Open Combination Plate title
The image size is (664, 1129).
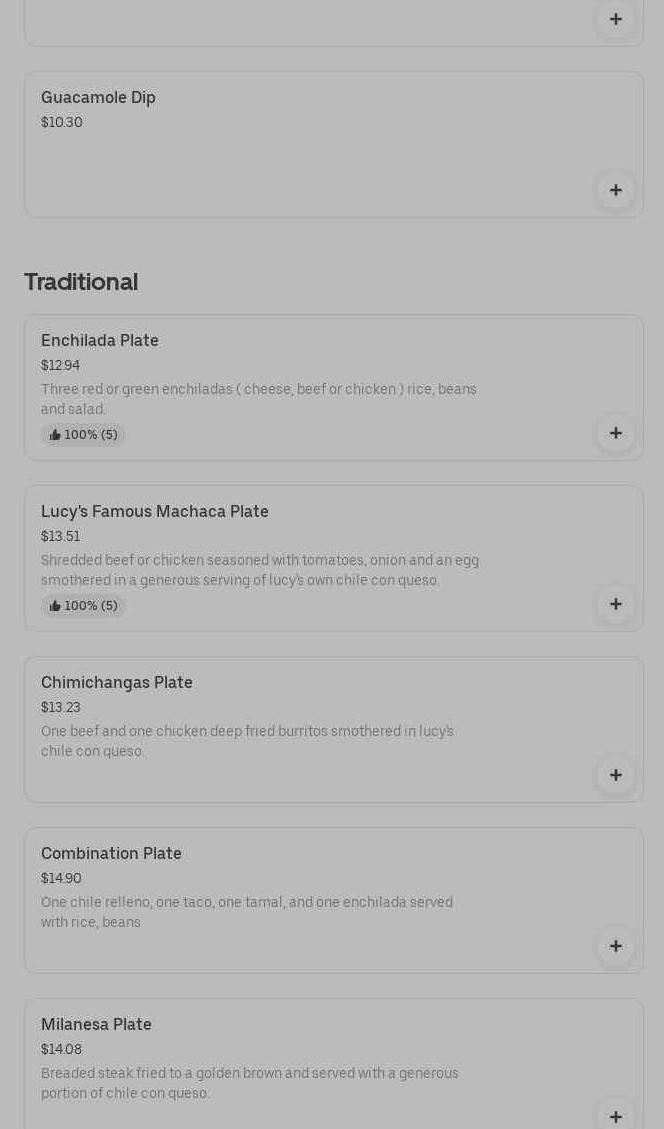(x=111, y=854)
